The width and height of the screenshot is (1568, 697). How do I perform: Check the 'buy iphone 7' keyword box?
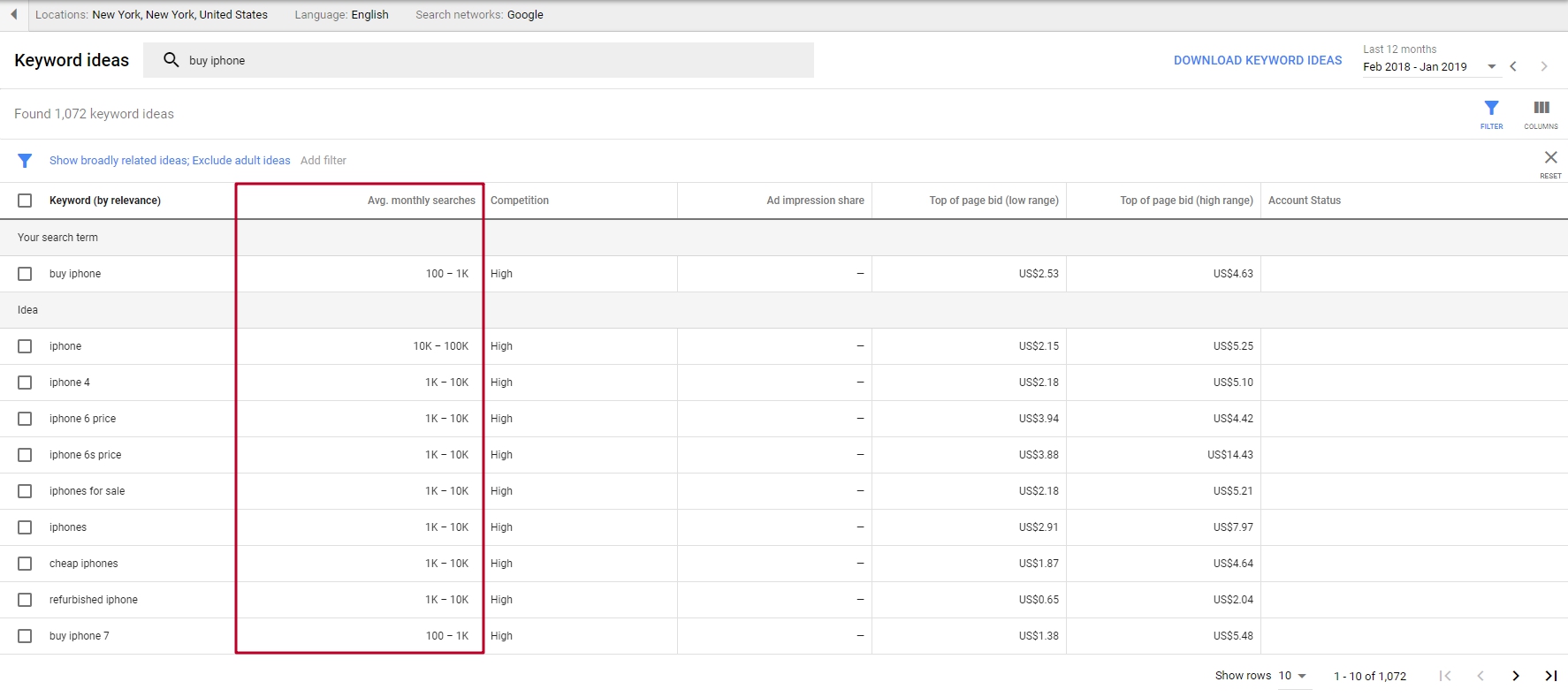(x=25, y=636)
